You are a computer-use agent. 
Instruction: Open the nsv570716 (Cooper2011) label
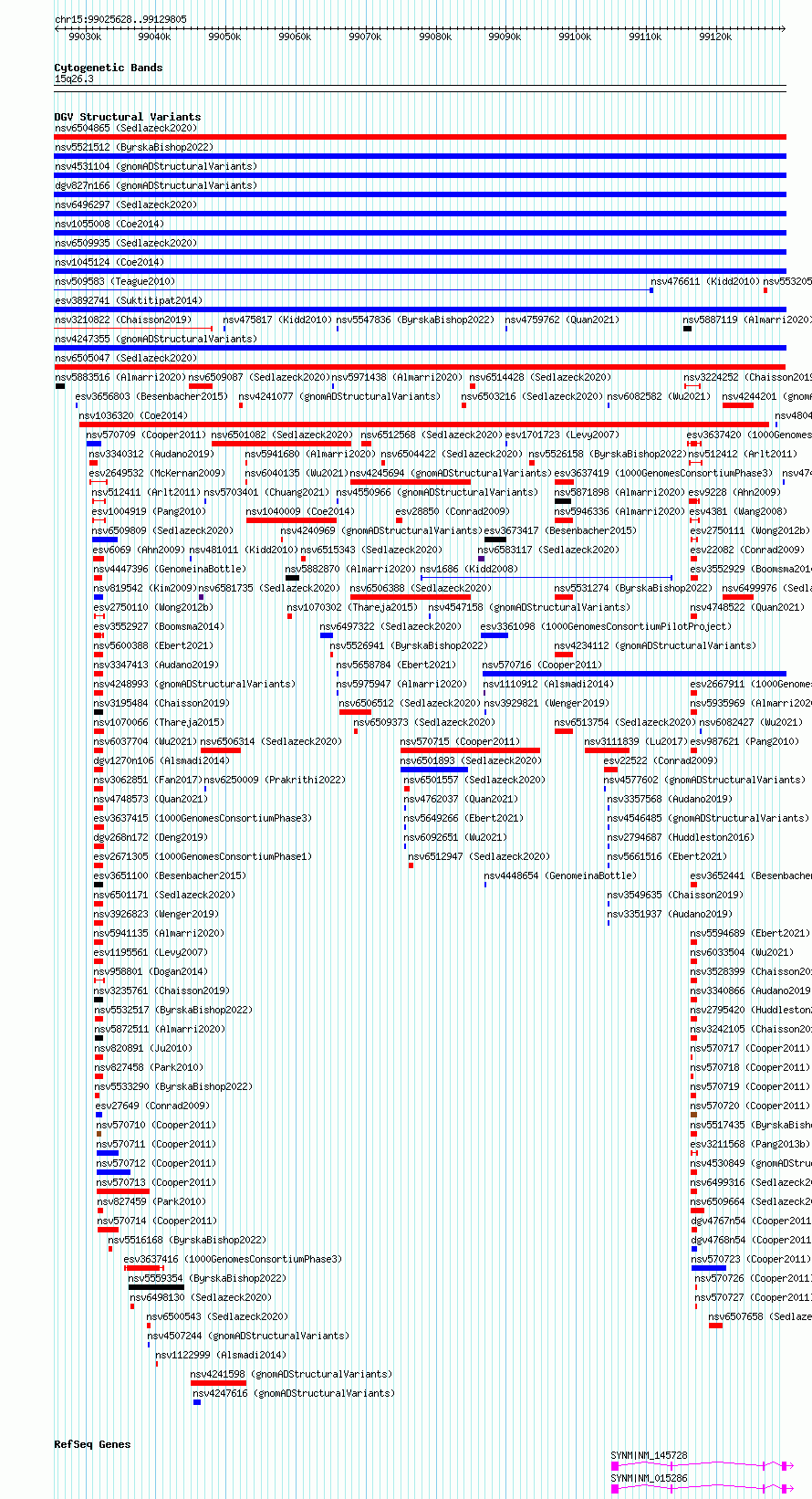(542, 665)
